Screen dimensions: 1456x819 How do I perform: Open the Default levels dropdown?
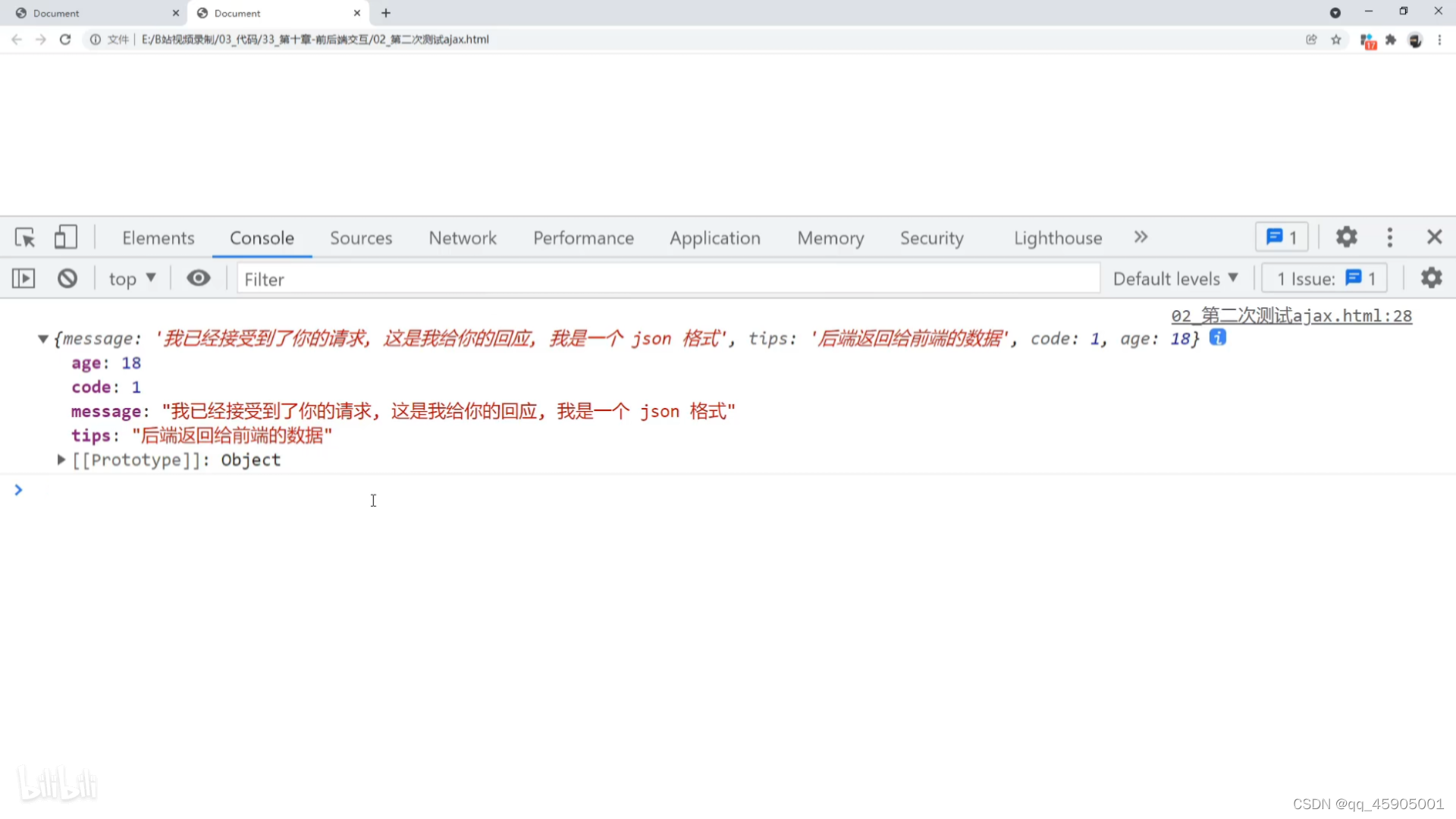(1175, 278)
